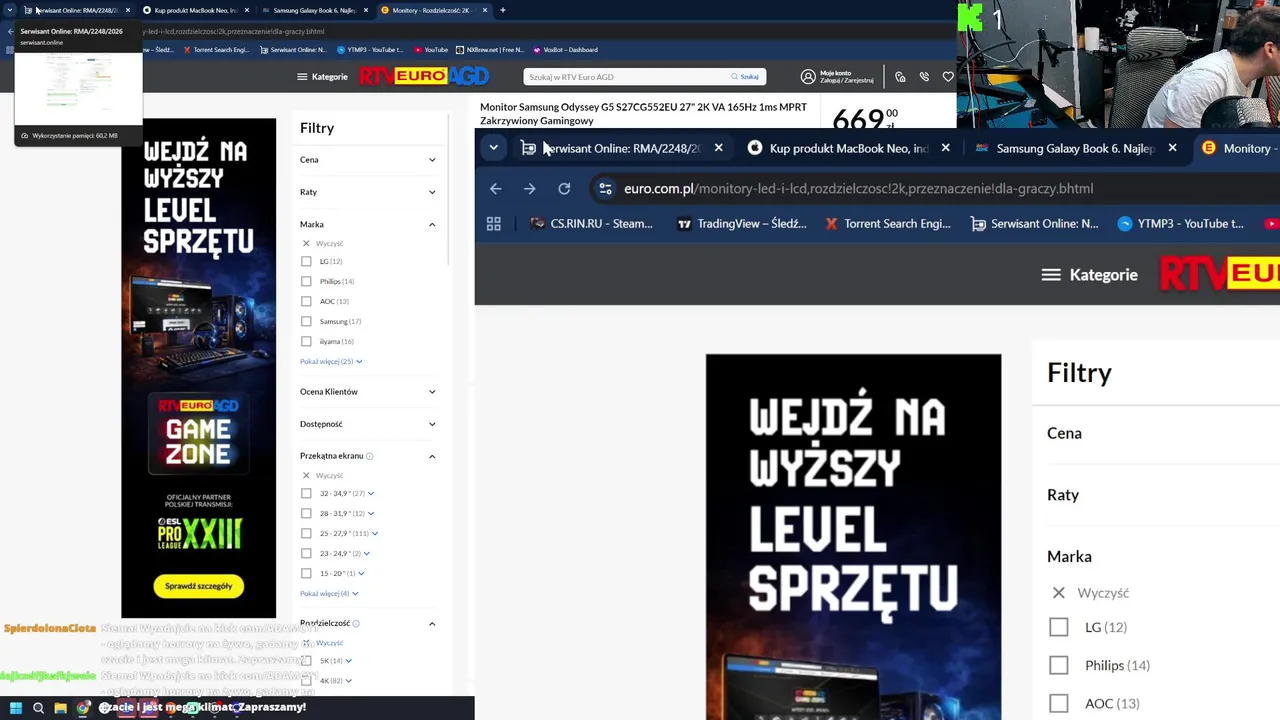This screenshot has width=1280, height=720.
Task: Collapse Rozdzielczość filter section
Action: click(432, 623)
